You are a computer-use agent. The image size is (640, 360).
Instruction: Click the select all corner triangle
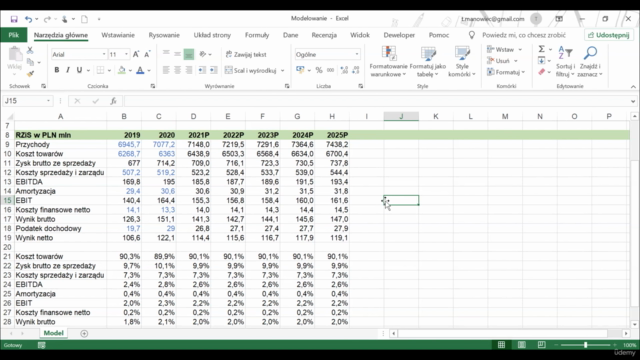[x=9, y=117]
